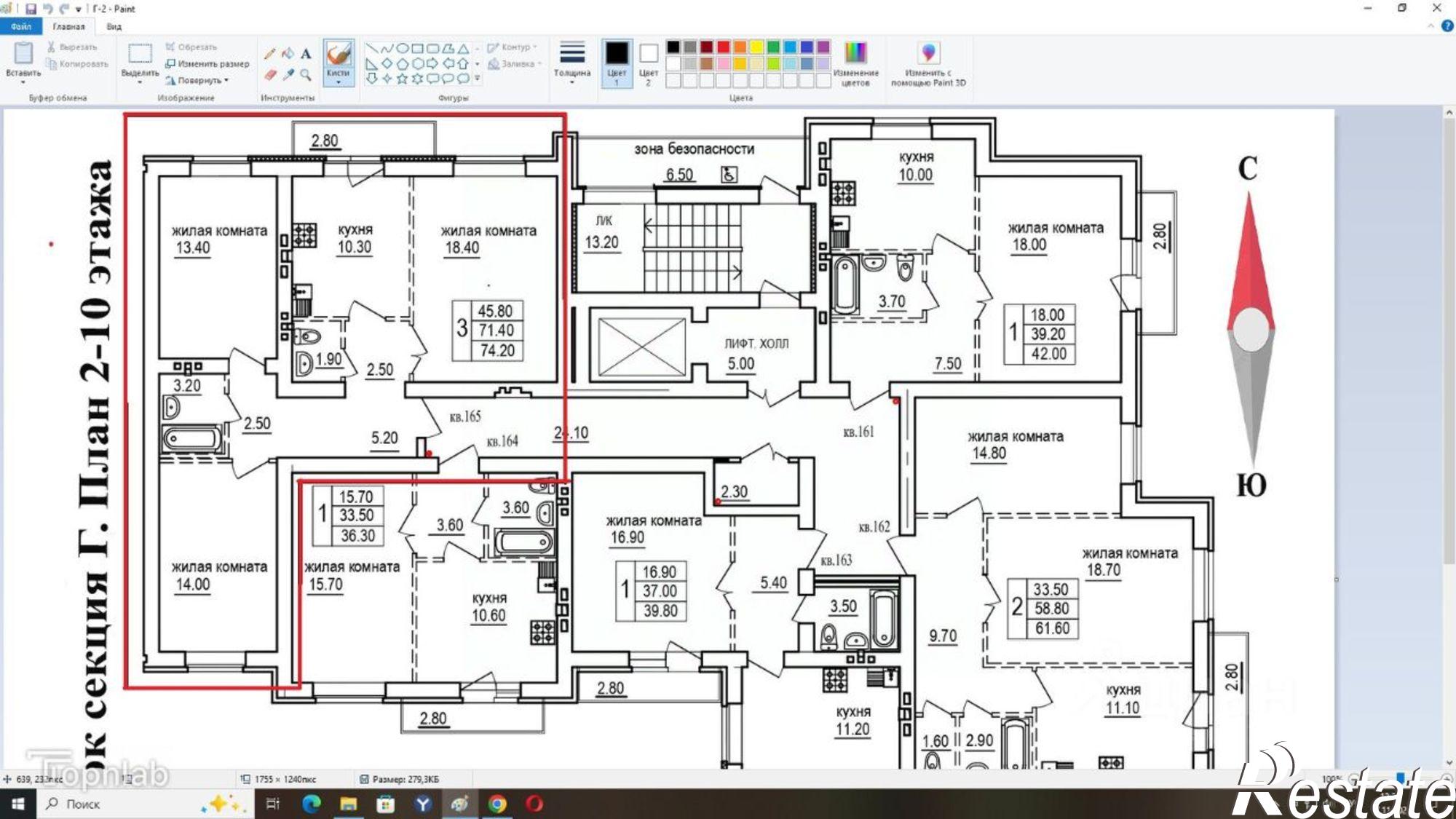1456x819 pixels.
Task: Click Изменить размер resize button
Action: (207, 63)
